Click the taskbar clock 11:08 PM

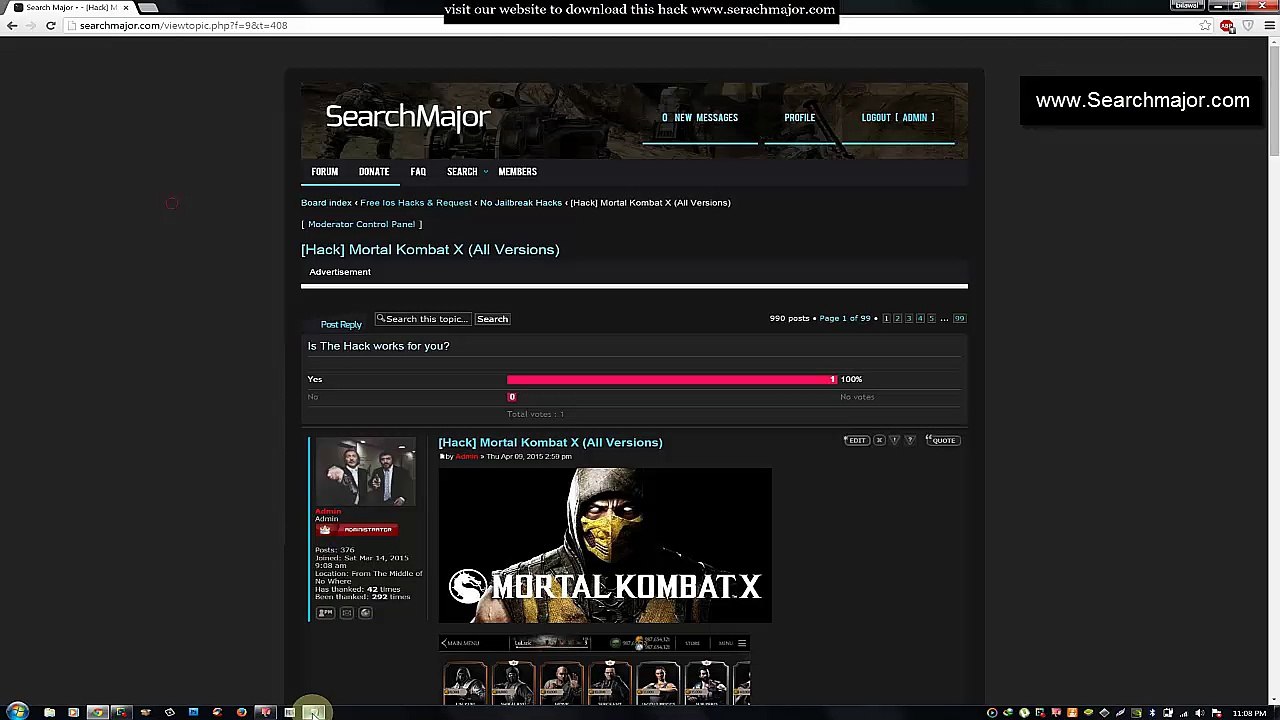(x=1250, y=713)
